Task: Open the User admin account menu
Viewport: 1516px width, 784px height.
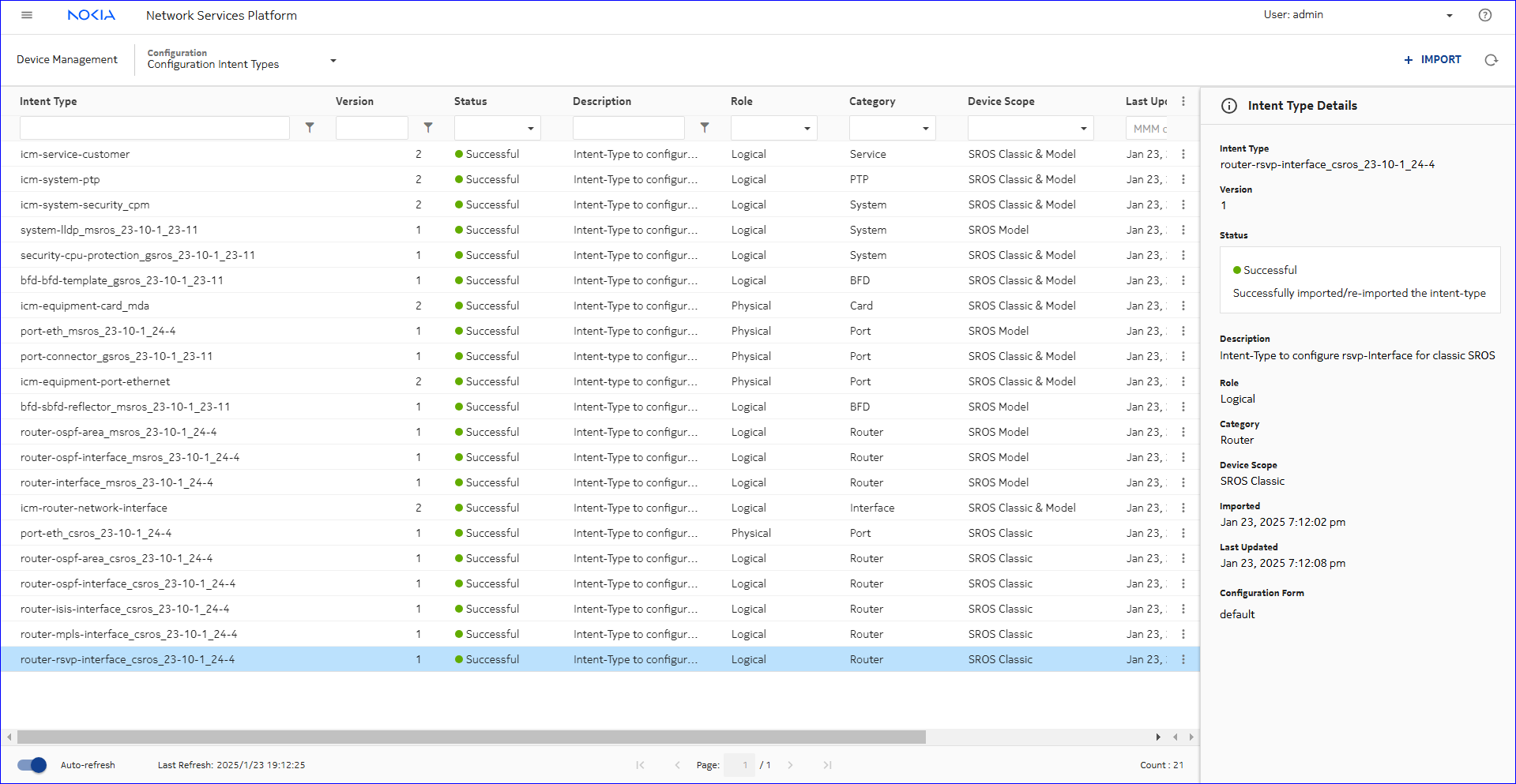Action: (1449, 15)
